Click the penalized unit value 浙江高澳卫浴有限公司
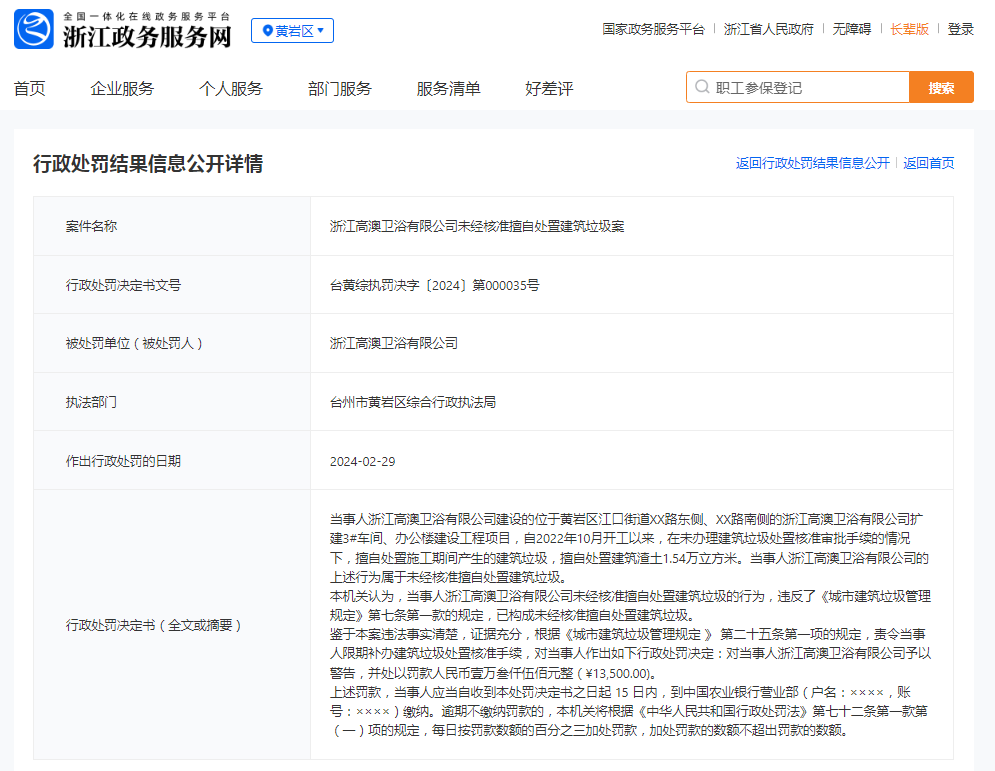 393,343
